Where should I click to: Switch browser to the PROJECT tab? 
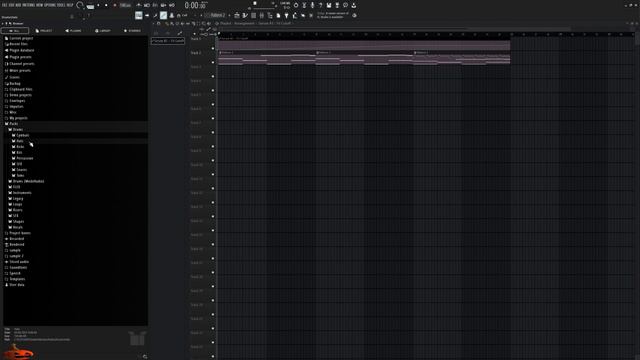click(x=44, y=31)
